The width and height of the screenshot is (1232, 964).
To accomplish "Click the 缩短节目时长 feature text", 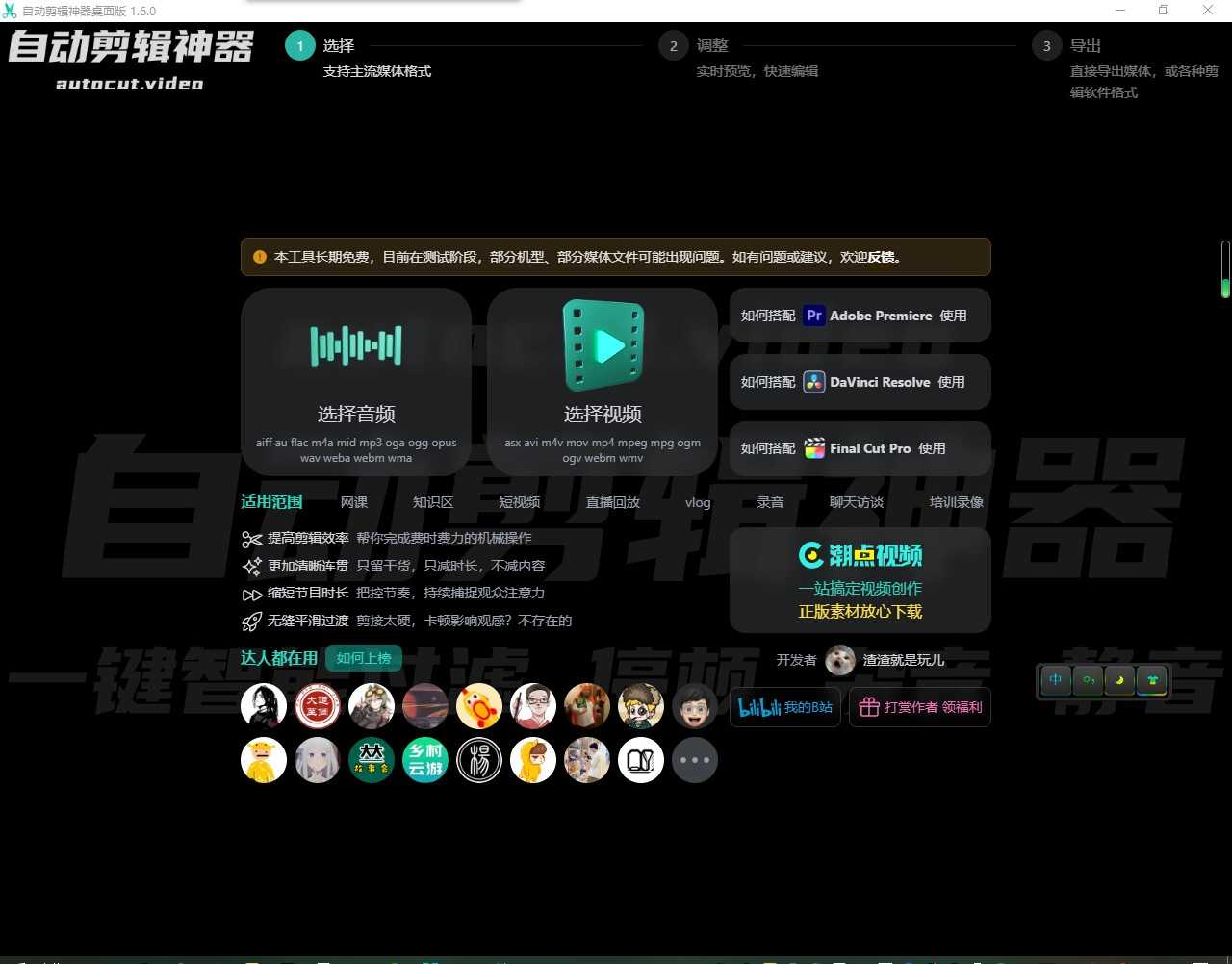I will 308,593.
